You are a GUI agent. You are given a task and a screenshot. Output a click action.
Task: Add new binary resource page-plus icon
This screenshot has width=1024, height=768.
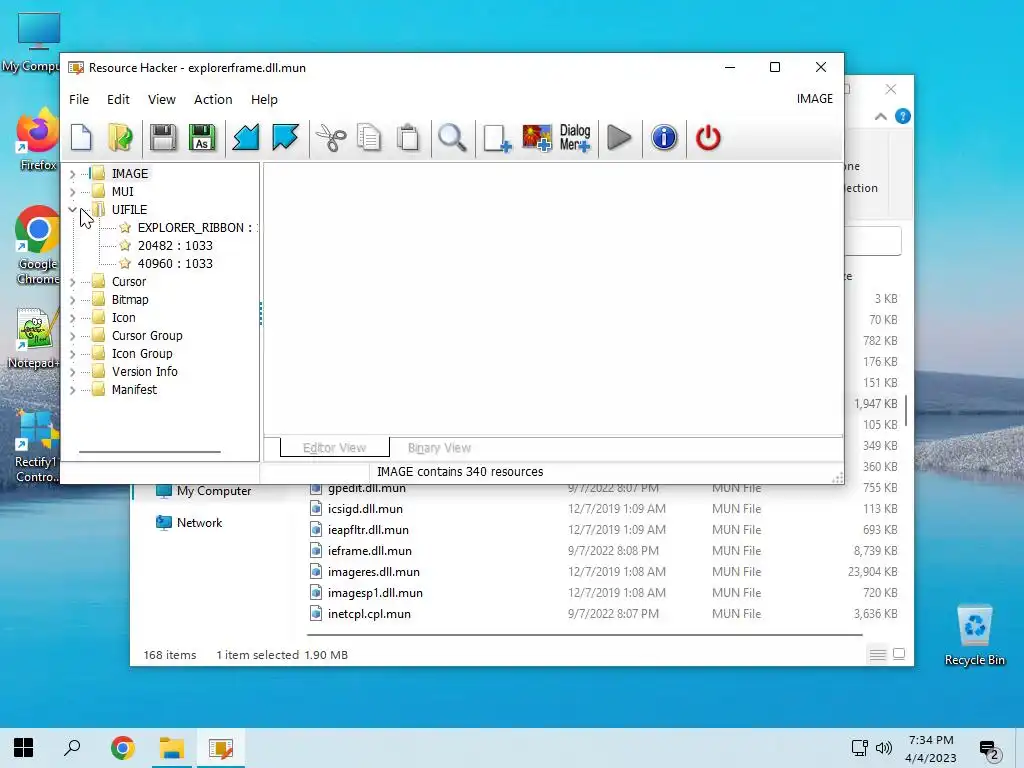coord(497,138)
